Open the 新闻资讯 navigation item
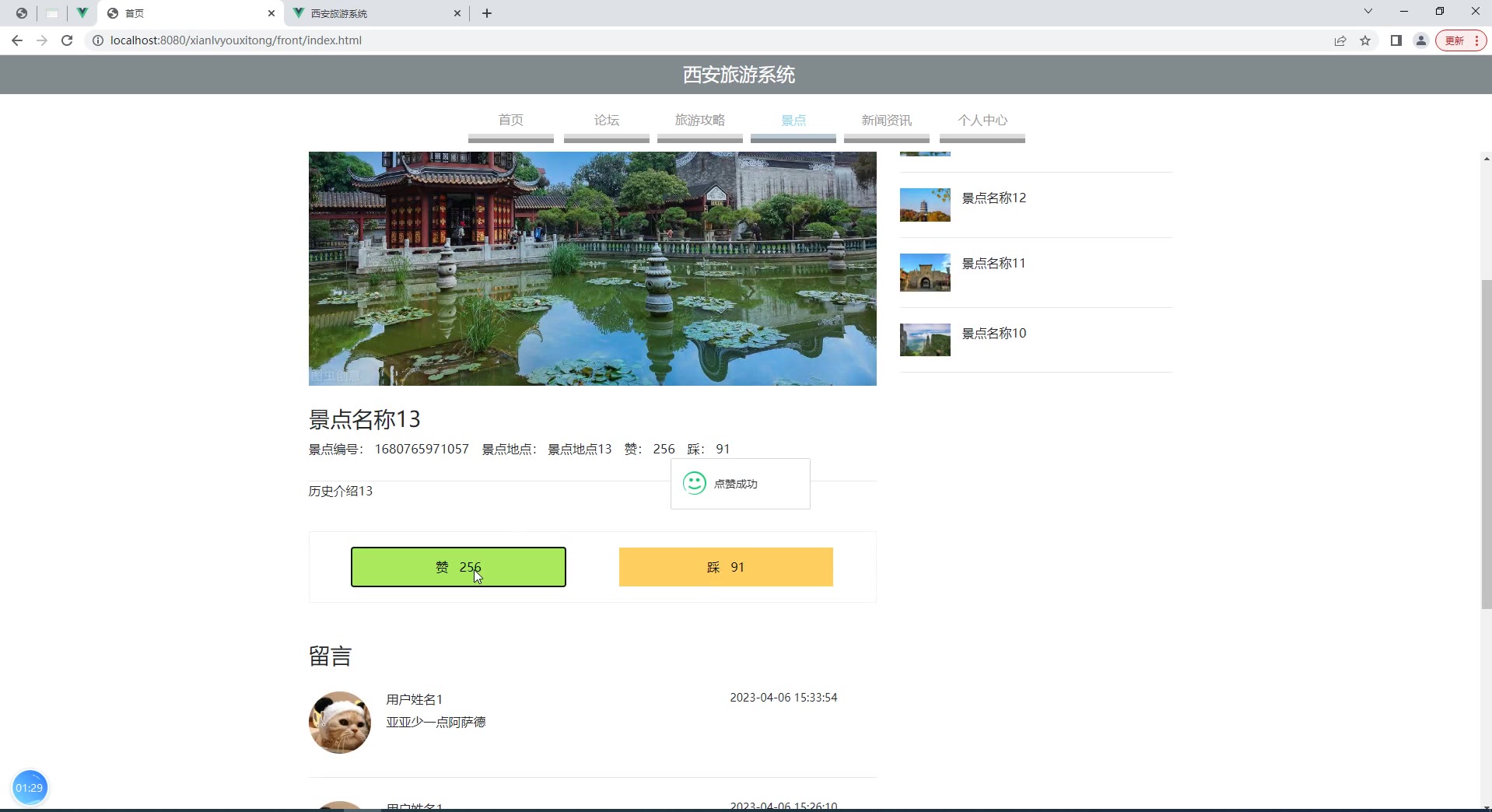The width and height of the screenshot is (1492, 812). pyautogui.click(x=887, y=120)
